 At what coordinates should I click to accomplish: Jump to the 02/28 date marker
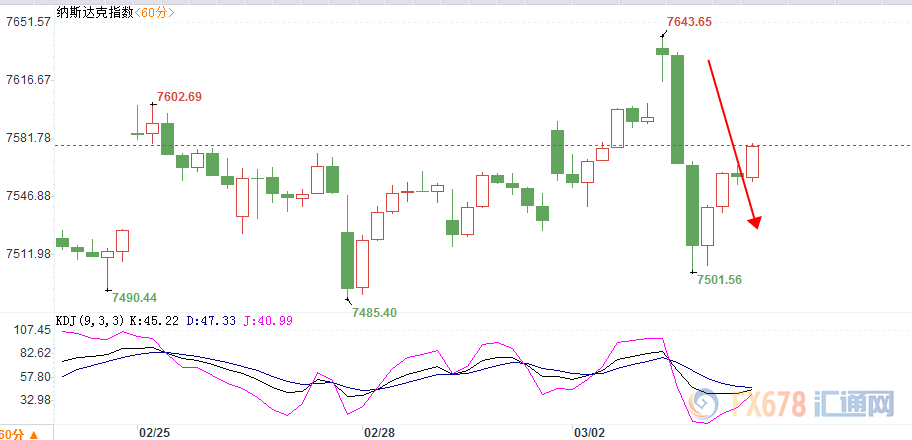378,433
